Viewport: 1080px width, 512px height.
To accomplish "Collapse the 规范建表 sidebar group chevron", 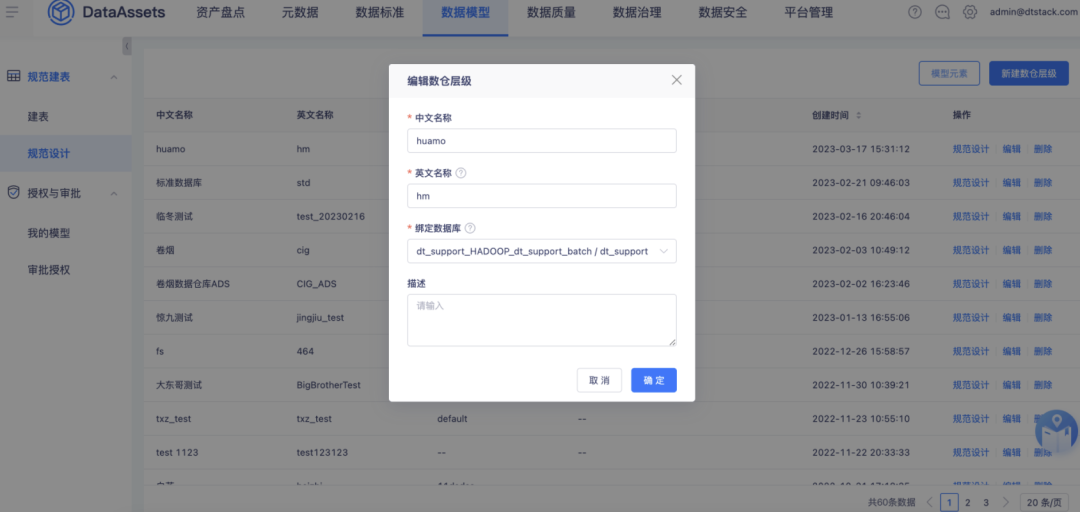I will click(x=114, y=76).
